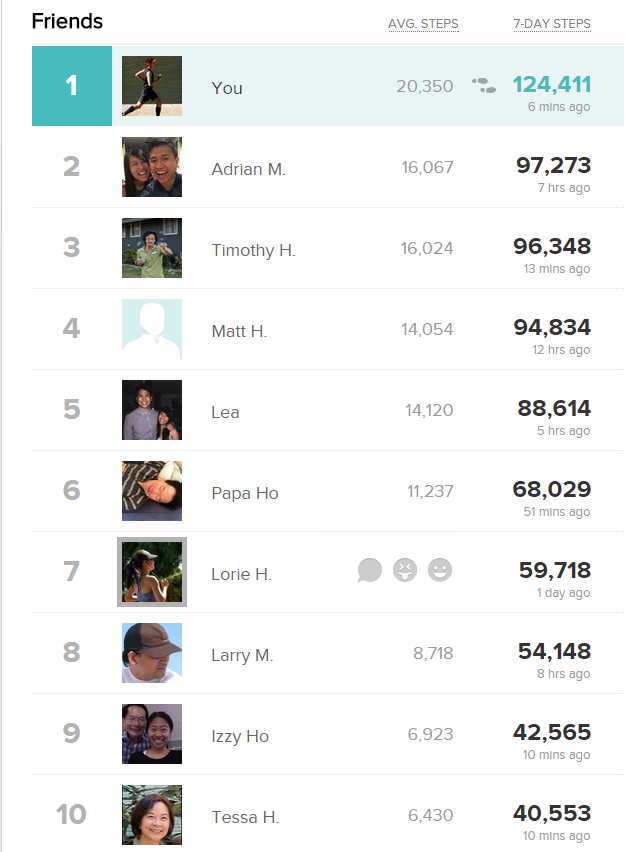Click Papa Ho's avatar image
This screenshot has height=852, width=627.
pos(152,491)
